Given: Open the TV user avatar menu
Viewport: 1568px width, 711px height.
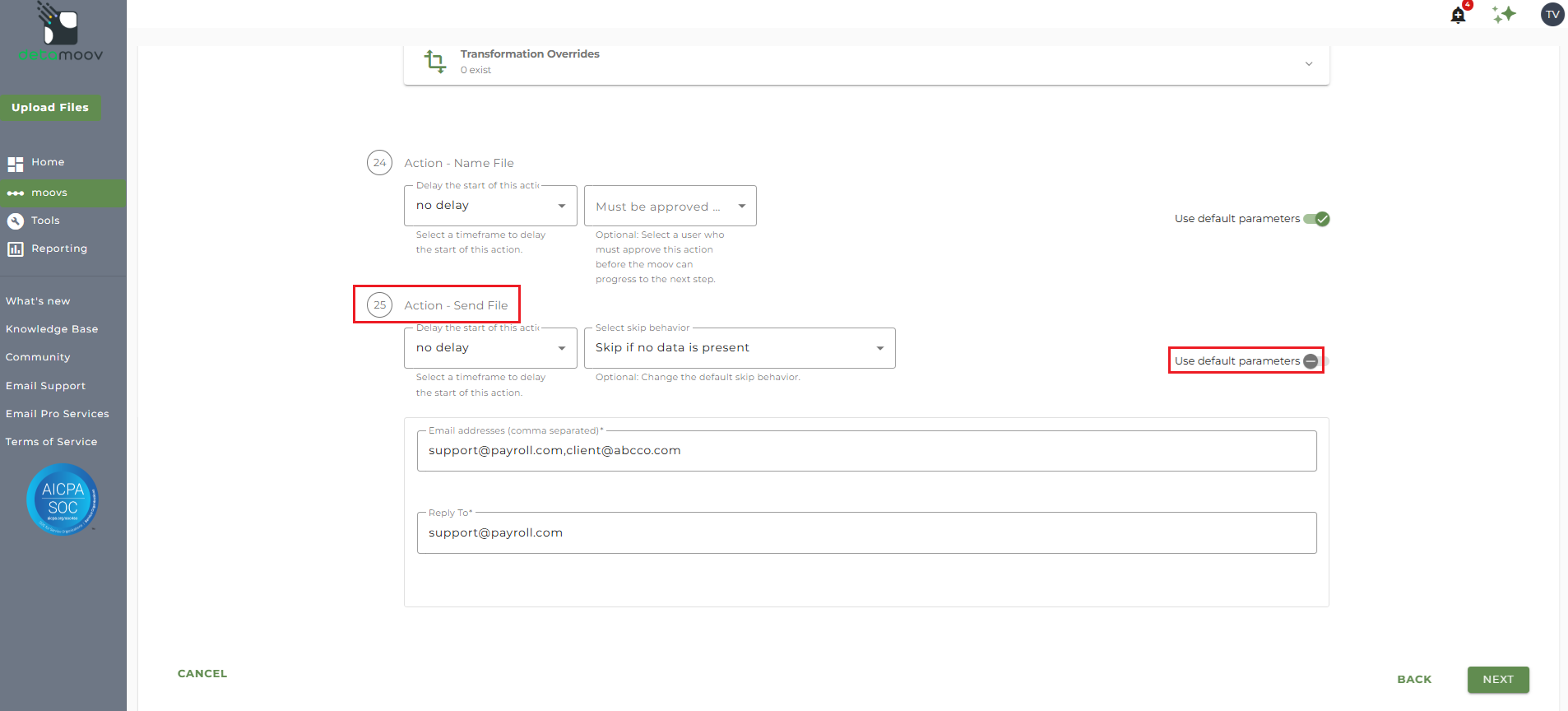Looking at the screenshot, I should coord(1552,14).
